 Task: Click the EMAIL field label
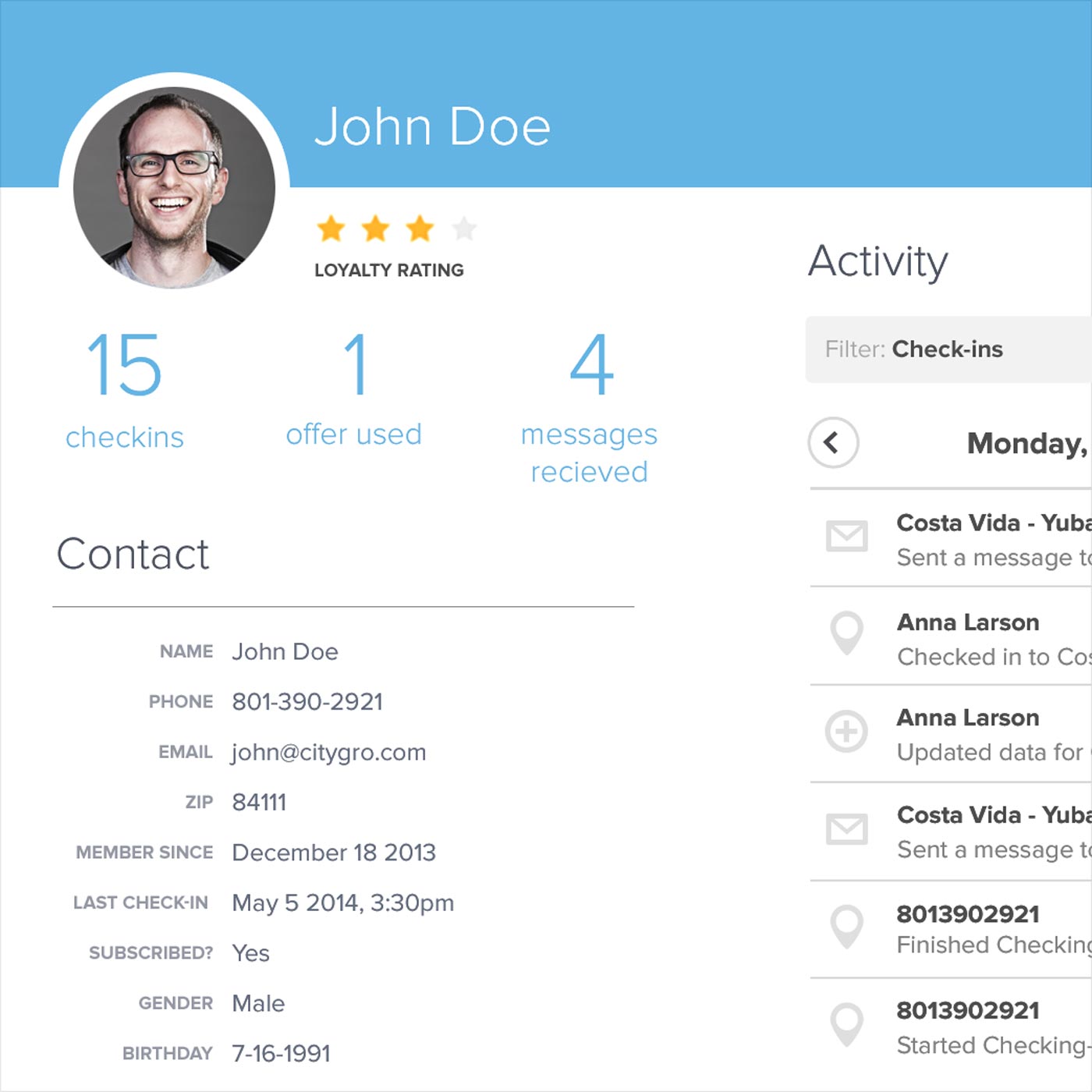tap(186, 752)
